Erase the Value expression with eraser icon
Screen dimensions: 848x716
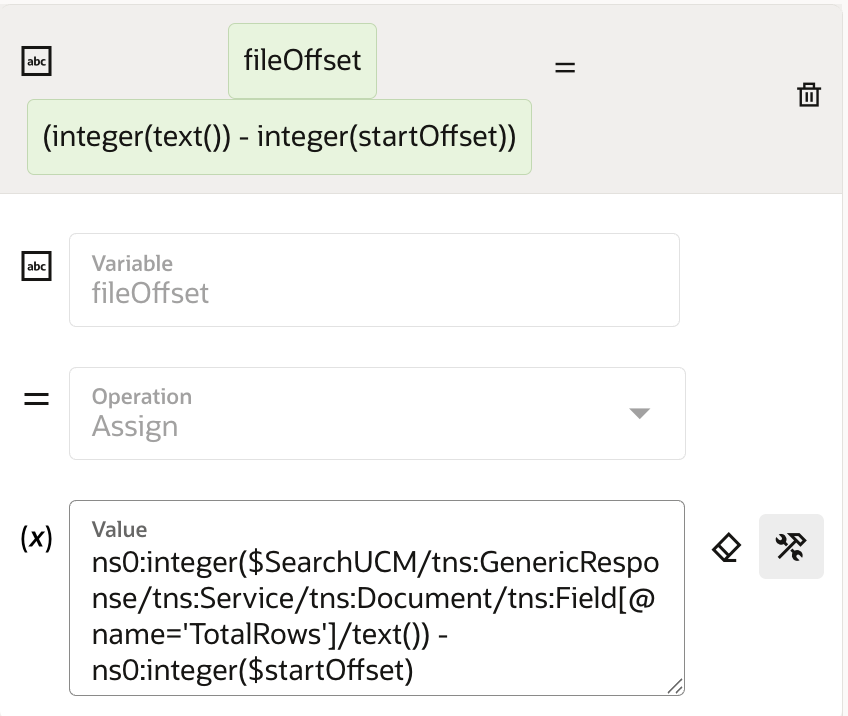(727, 547)
